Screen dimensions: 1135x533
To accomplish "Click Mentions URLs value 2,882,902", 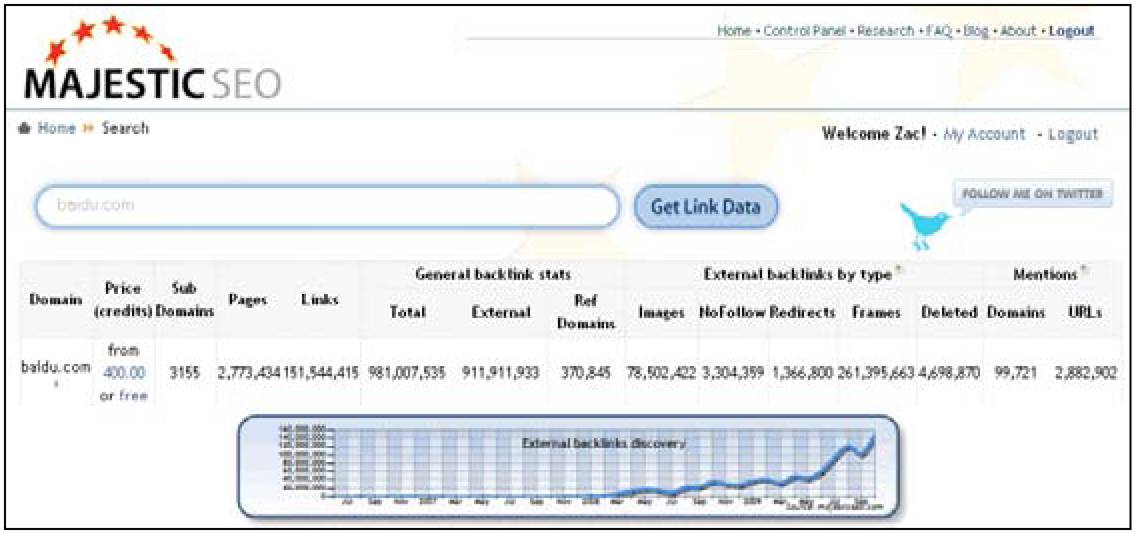I will click(x=1085, y=374).
